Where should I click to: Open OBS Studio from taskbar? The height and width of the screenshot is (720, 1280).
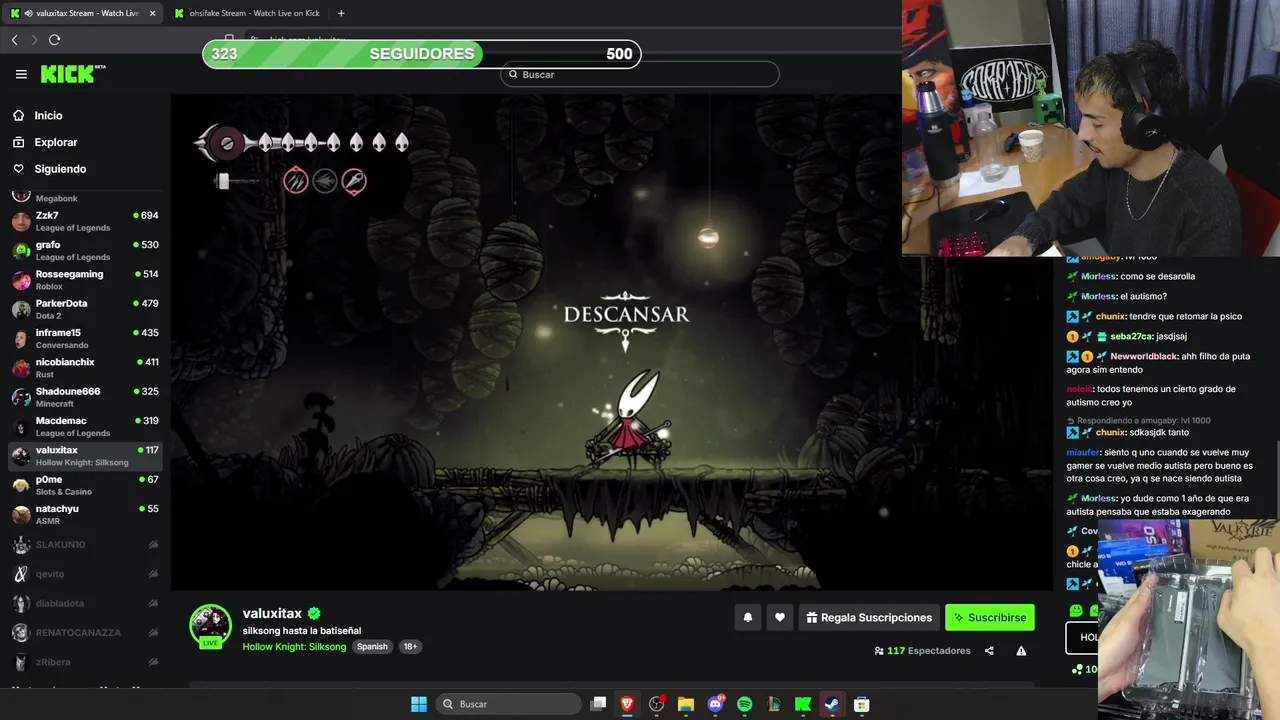click(x=656, y=704)
